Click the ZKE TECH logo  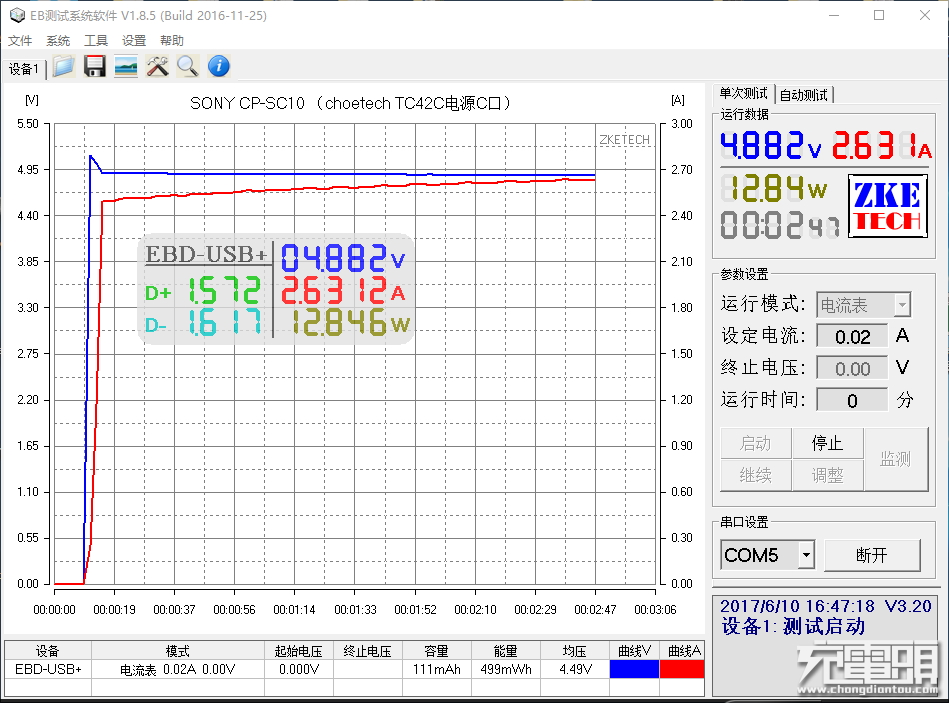[888, 206]
